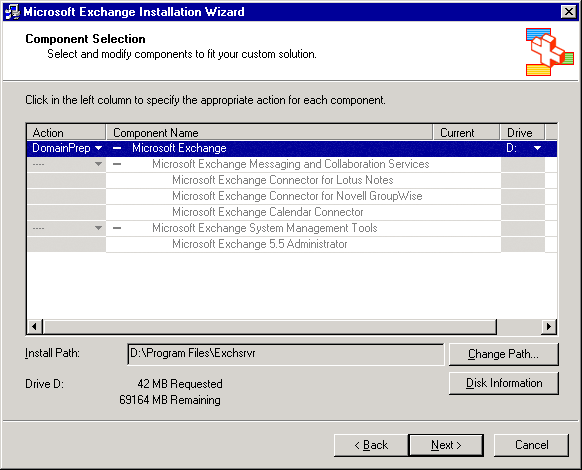Open Disk Information dialog
Viewport: 582px width, 470px height.
[503, 383]
